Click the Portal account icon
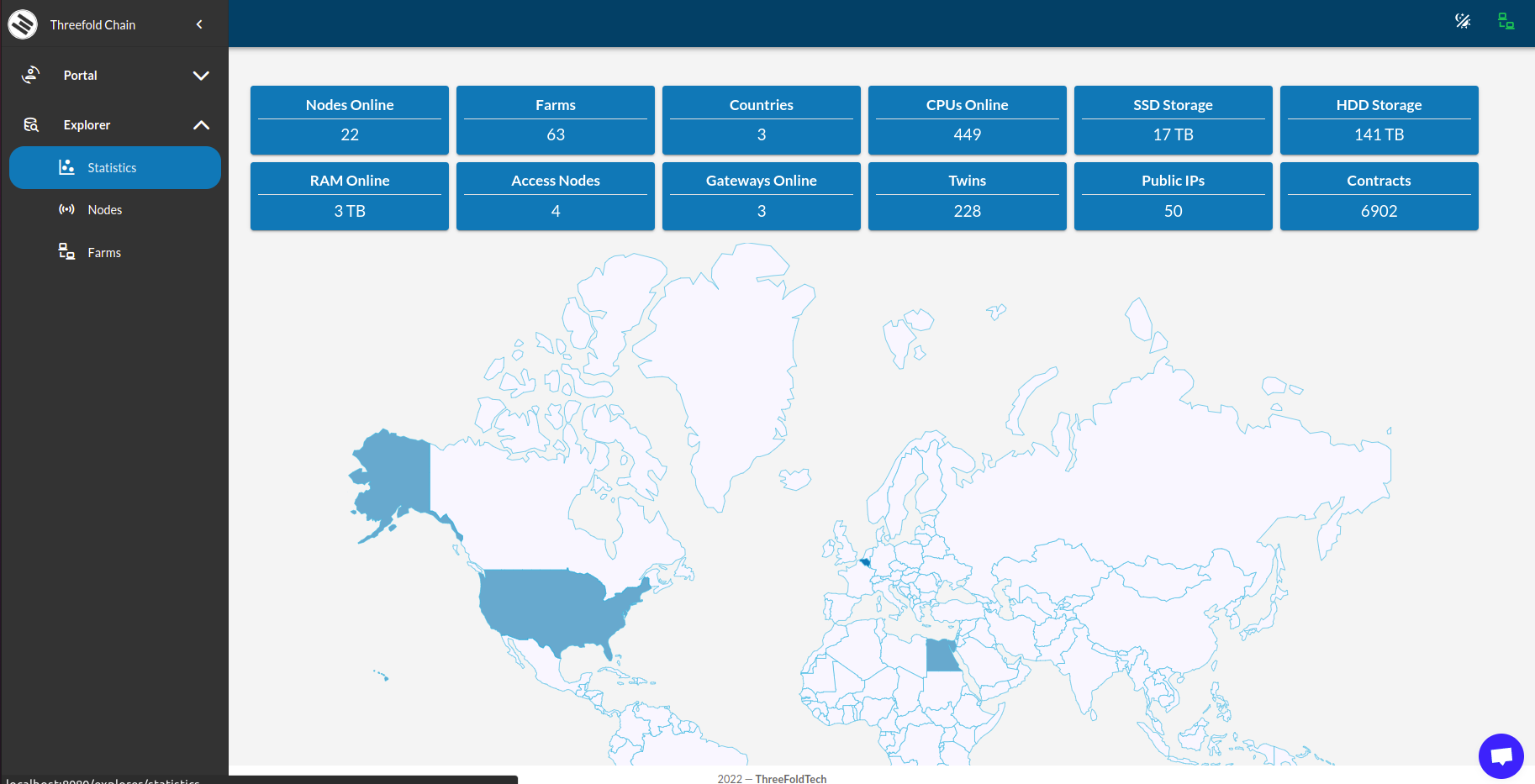This screenshot has height=784, width=1535. coord(31,75)
